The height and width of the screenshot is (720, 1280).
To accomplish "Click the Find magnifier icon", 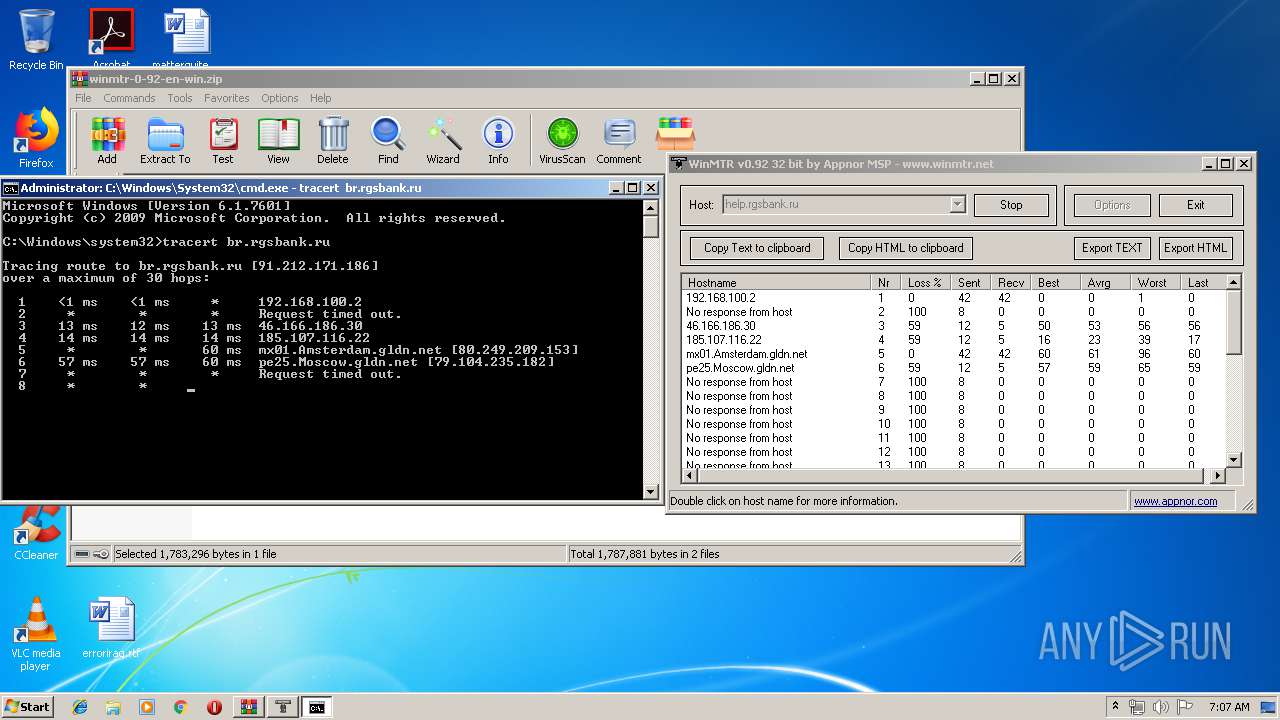I will [x=388, y=141].
